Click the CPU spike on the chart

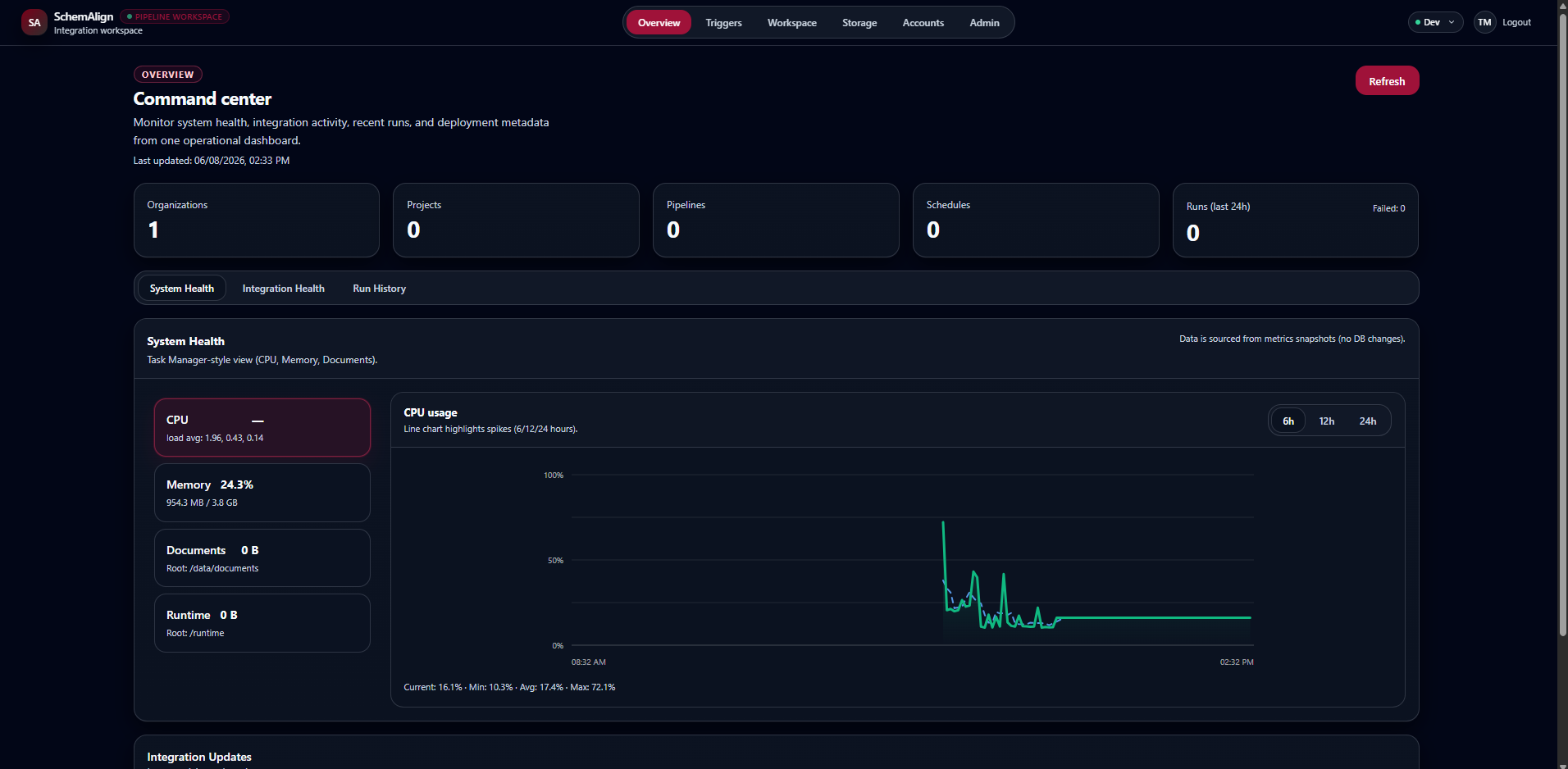point(943,525)
